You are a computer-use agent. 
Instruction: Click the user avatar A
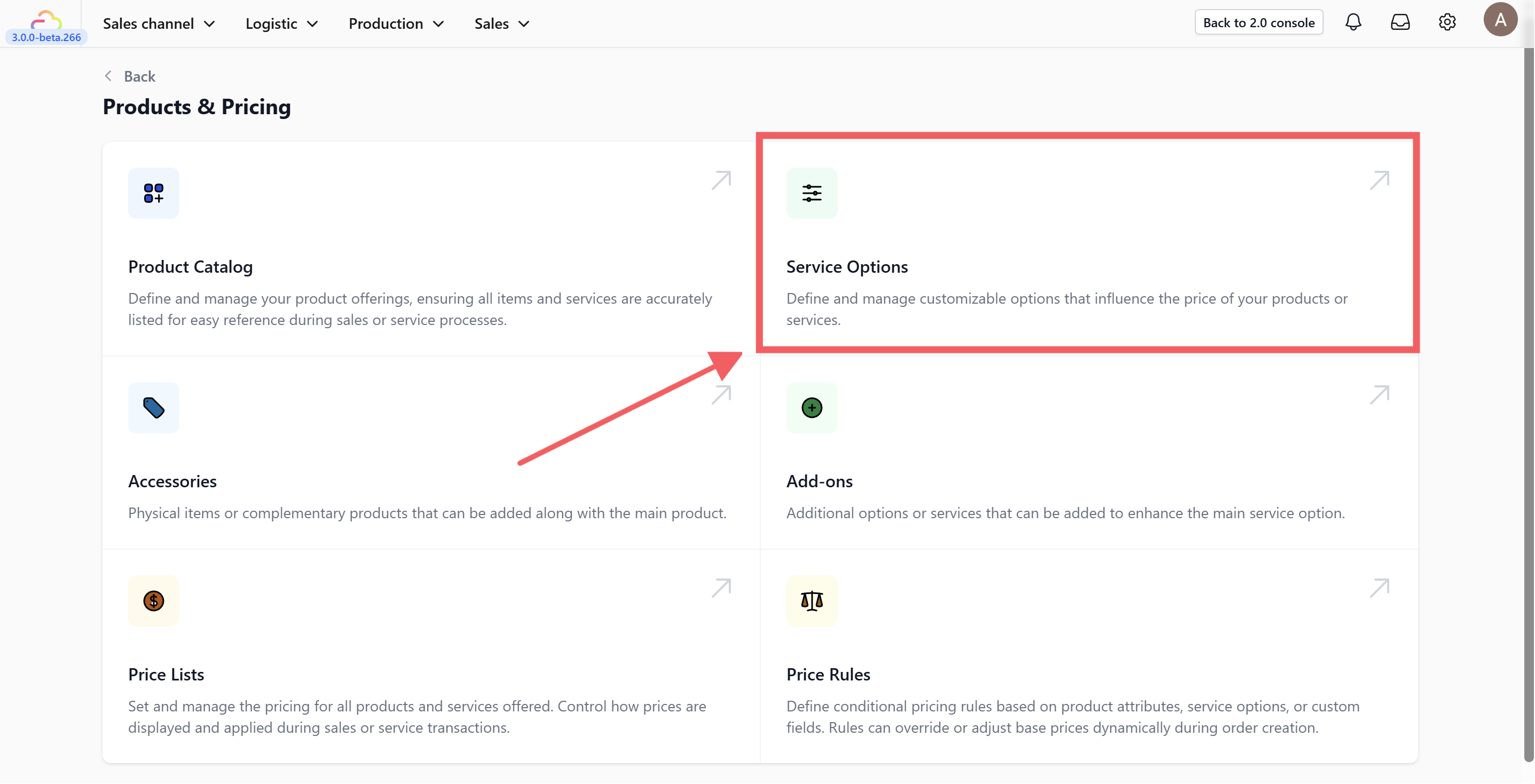pyautogui.click(x=1499, y=20)
